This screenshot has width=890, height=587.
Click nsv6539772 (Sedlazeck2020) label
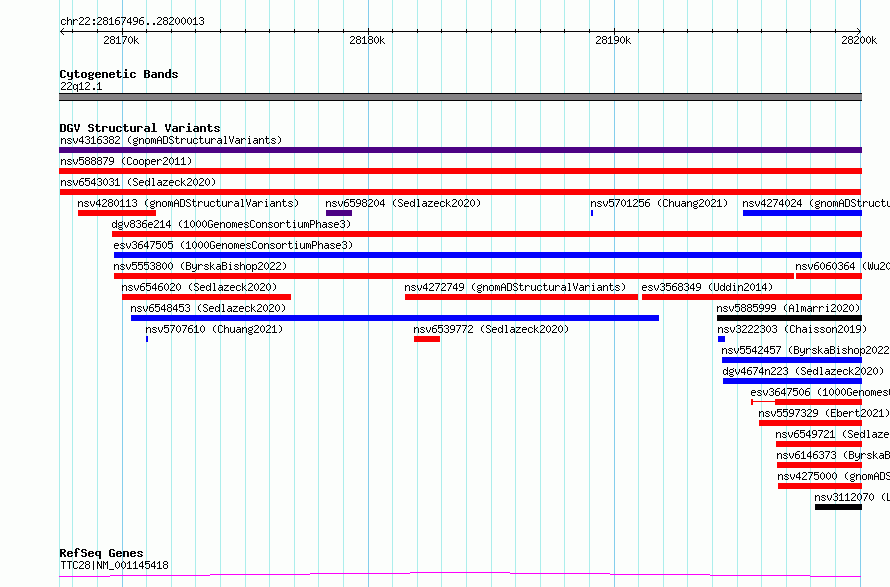click(x=491, y=329)
